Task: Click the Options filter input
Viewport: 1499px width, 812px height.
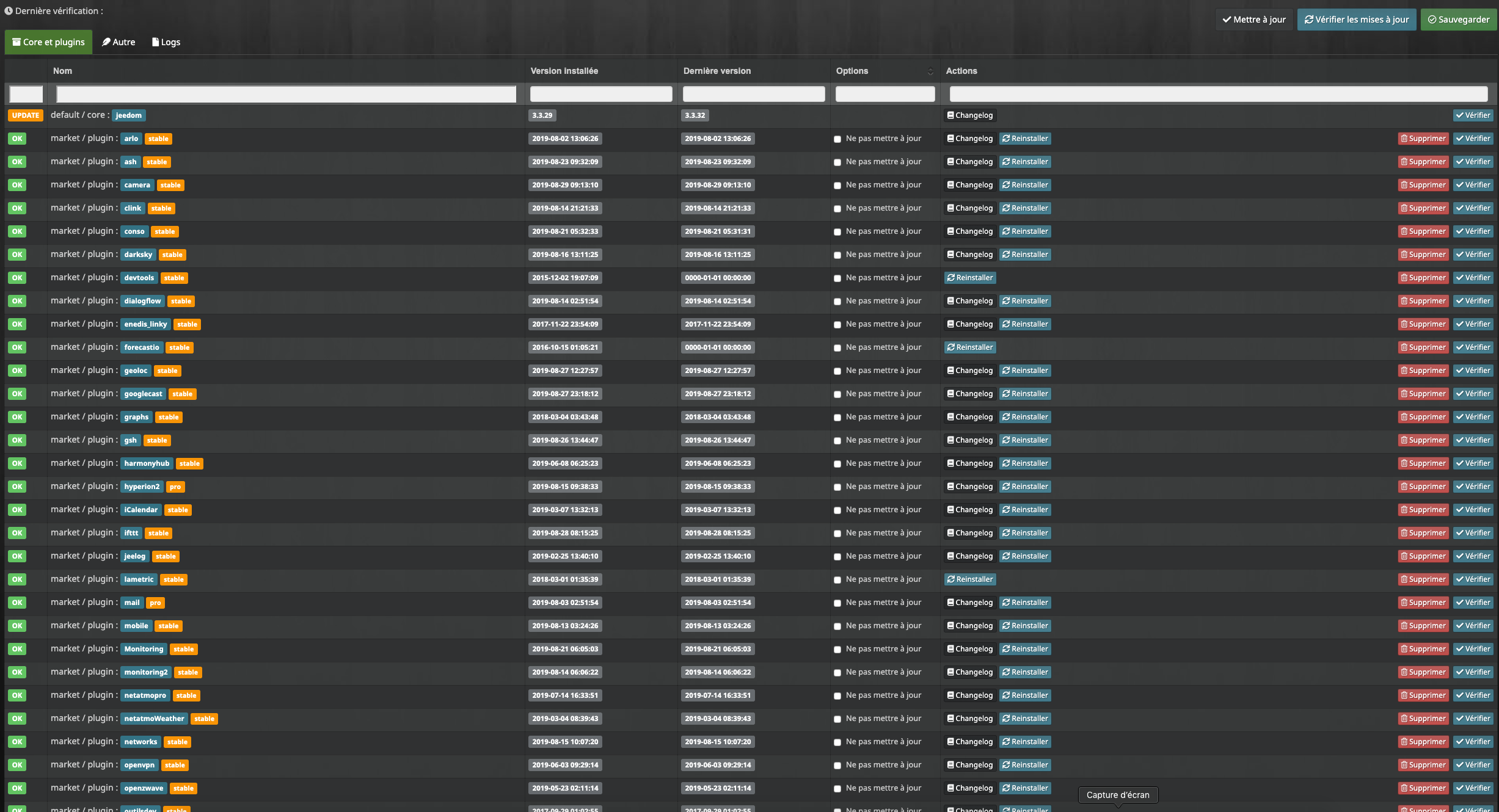Action: click(885, 94)
